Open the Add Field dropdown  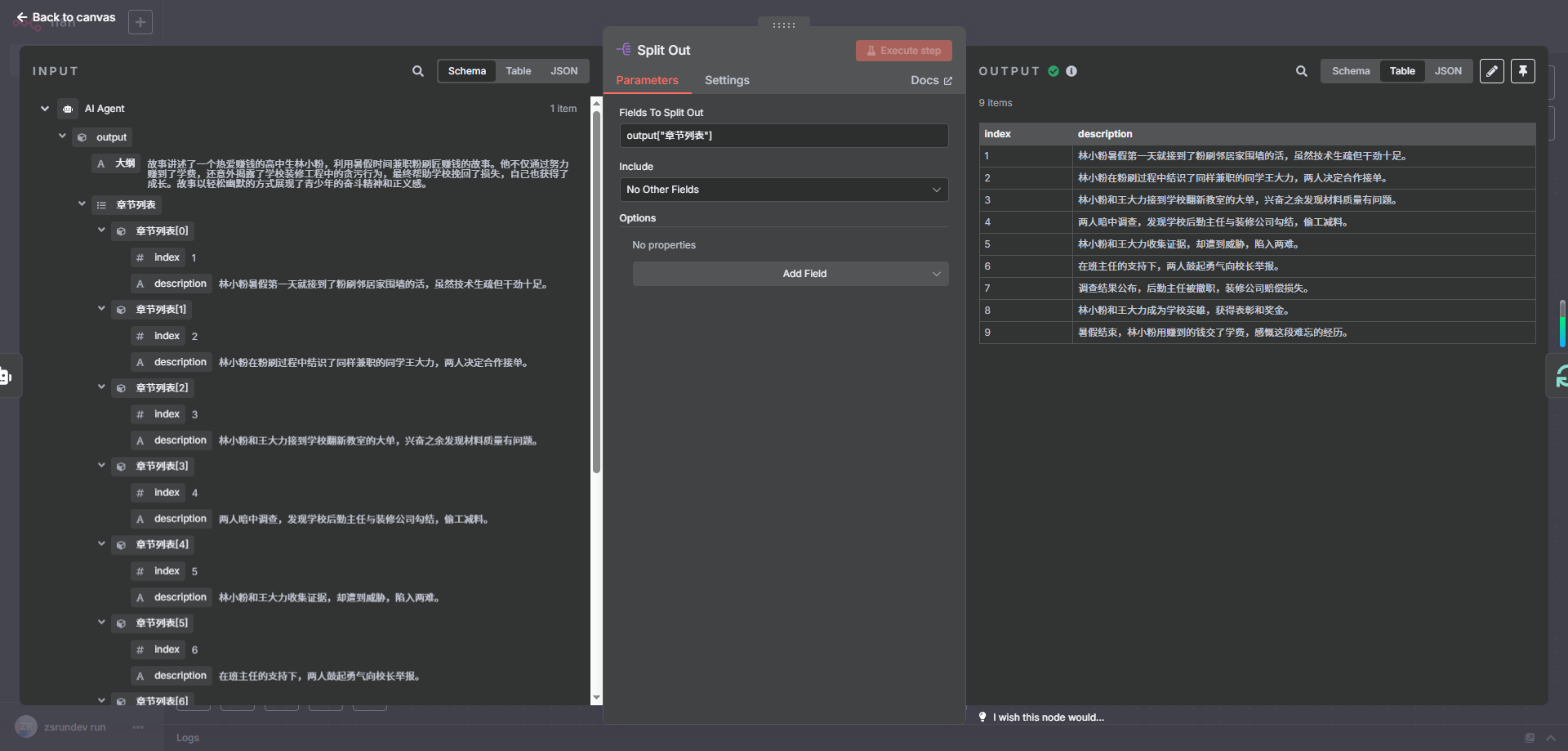coord(790,274)
